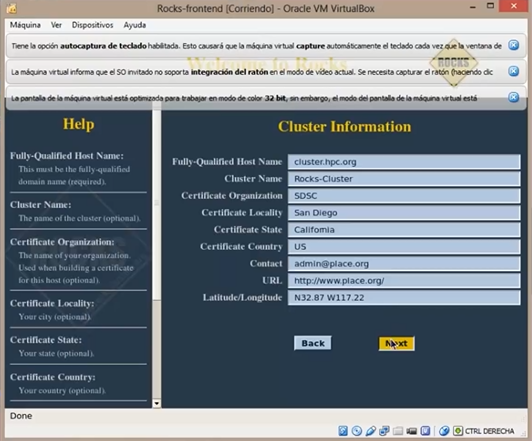Viewport: 532px width, 441px height.
Task: Edit the Certificate Locality field
Action: (x=404, y=213)
